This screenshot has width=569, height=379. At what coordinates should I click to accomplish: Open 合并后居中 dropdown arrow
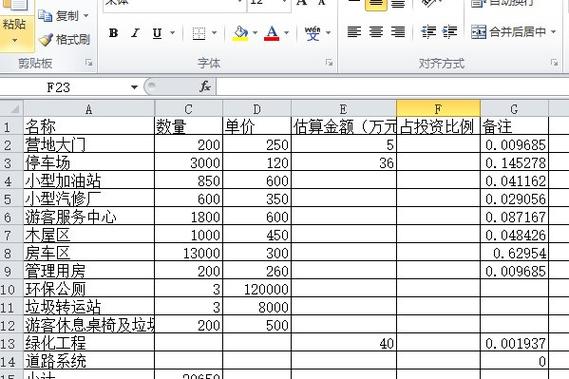click(553, 32)
